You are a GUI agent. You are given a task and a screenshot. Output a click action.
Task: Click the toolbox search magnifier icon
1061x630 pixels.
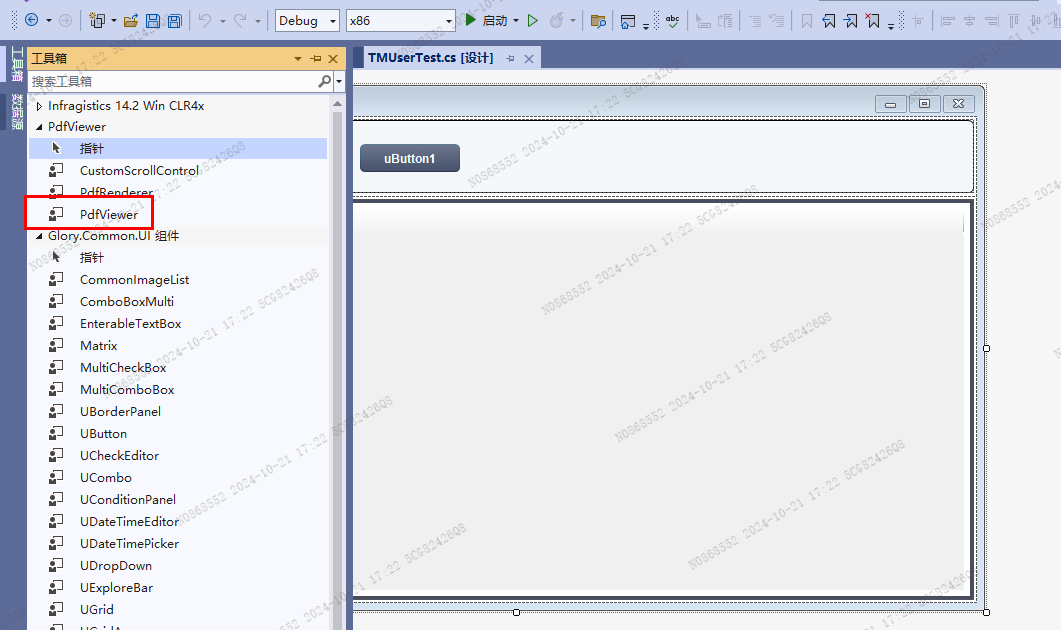(325, 81)
